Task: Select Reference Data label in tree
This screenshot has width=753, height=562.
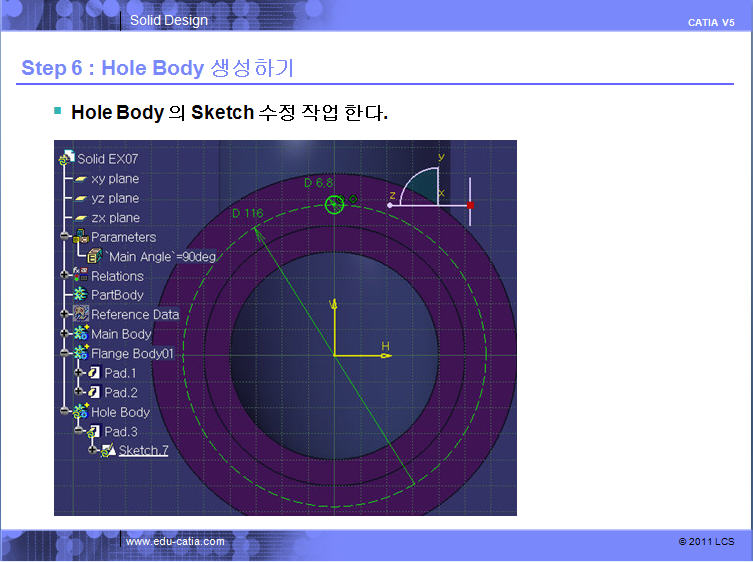Action: 135,315
